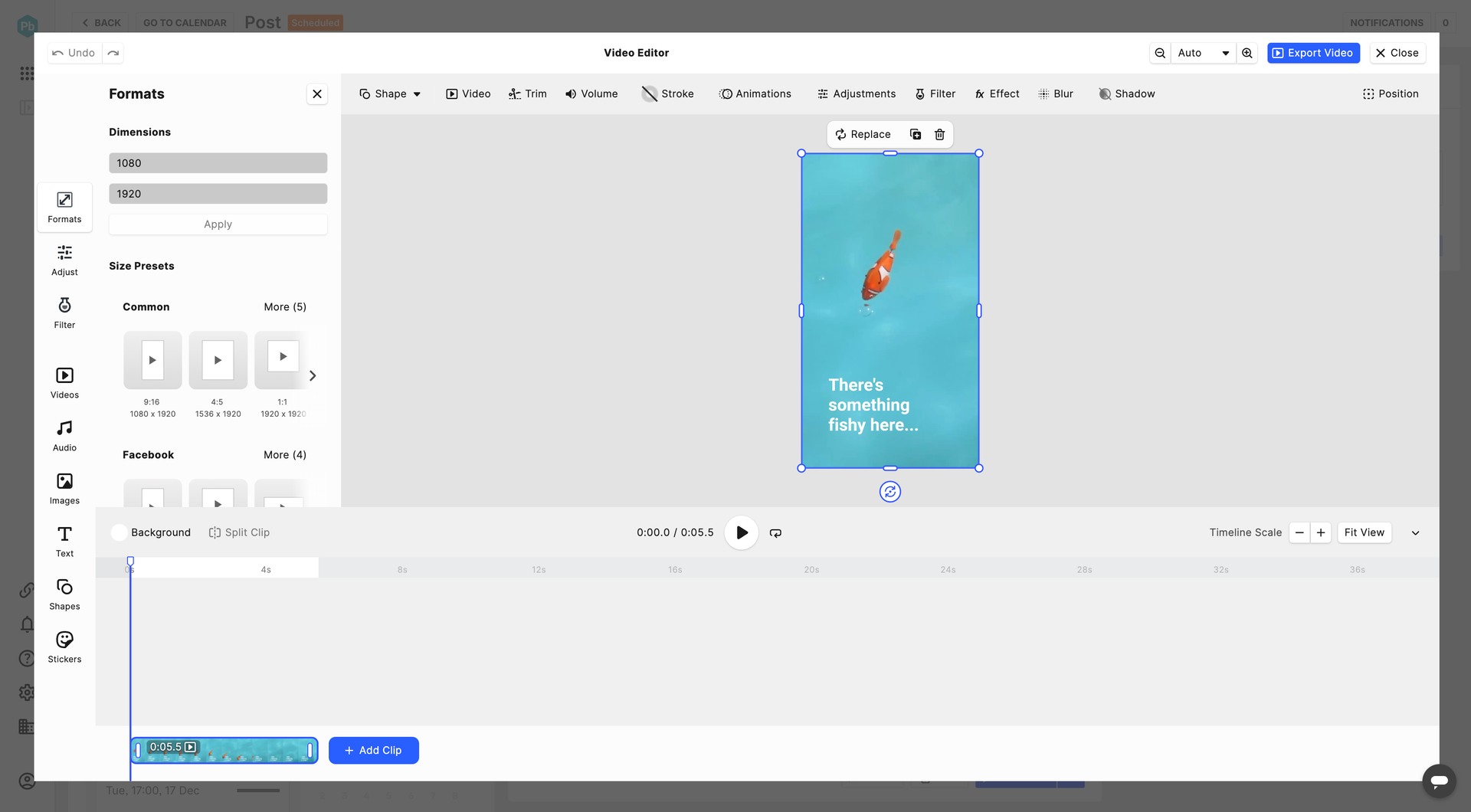Open the Adjustments toolbar option
The image size is (1471, 812).
pos(857,94)
